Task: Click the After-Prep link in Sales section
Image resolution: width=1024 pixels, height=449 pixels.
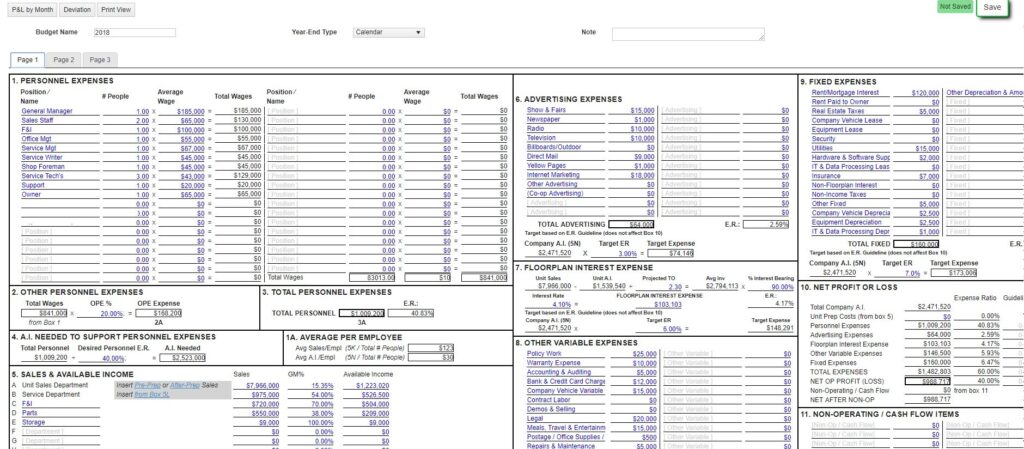Action: coord(185,385)
